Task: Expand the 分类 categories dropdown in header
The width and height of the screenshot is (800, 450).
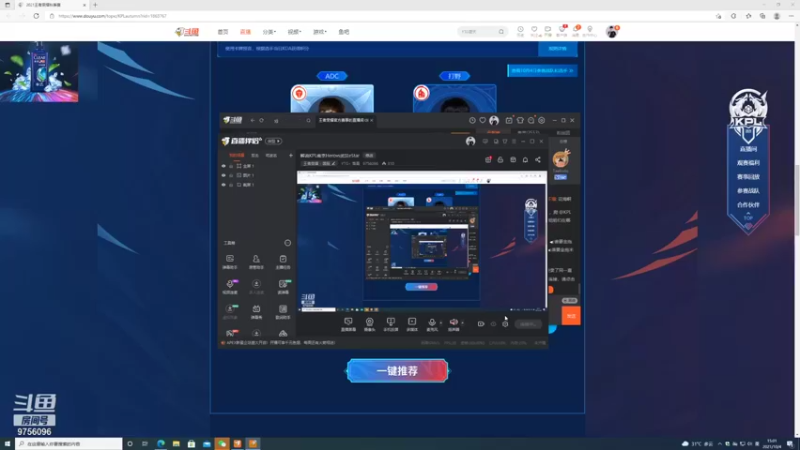Action: click(x=269, y=32)
